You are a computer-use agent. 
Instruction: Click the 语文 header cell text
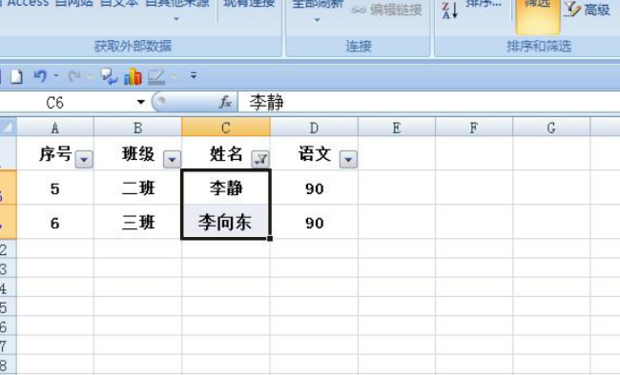(x=314, y=154)
